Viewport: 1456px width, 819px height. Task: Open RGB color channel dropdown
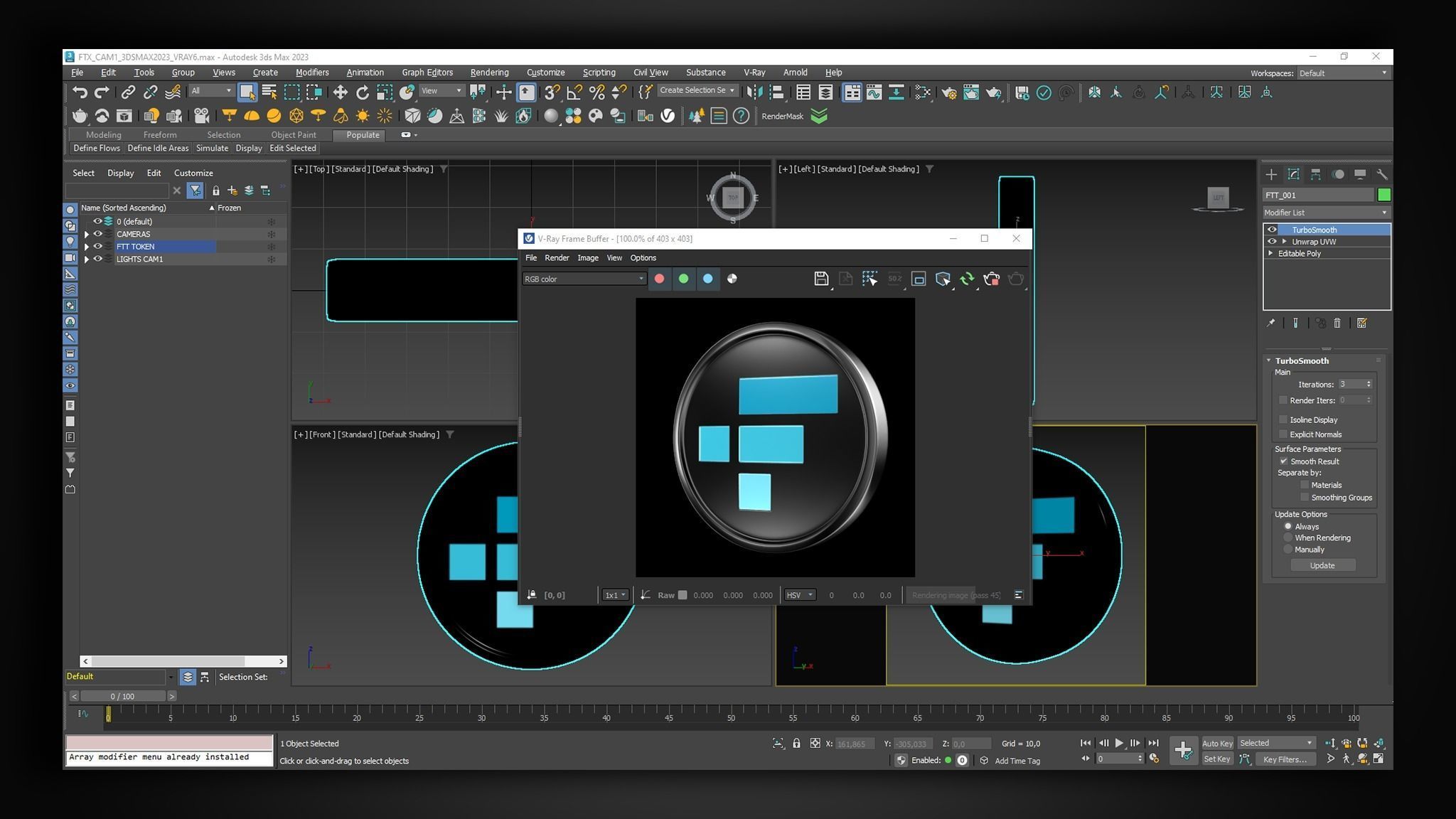583,279
